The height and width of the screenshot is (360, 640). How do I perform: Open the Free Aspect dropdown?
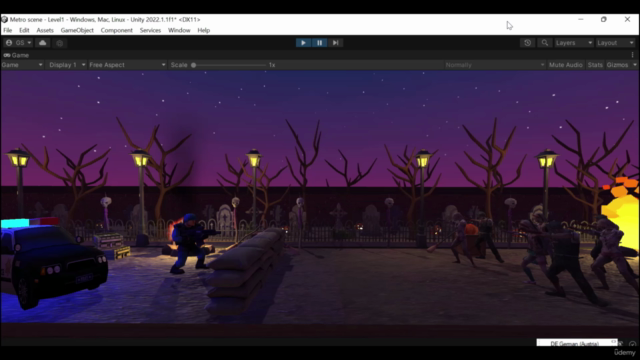tap(127, 65)
